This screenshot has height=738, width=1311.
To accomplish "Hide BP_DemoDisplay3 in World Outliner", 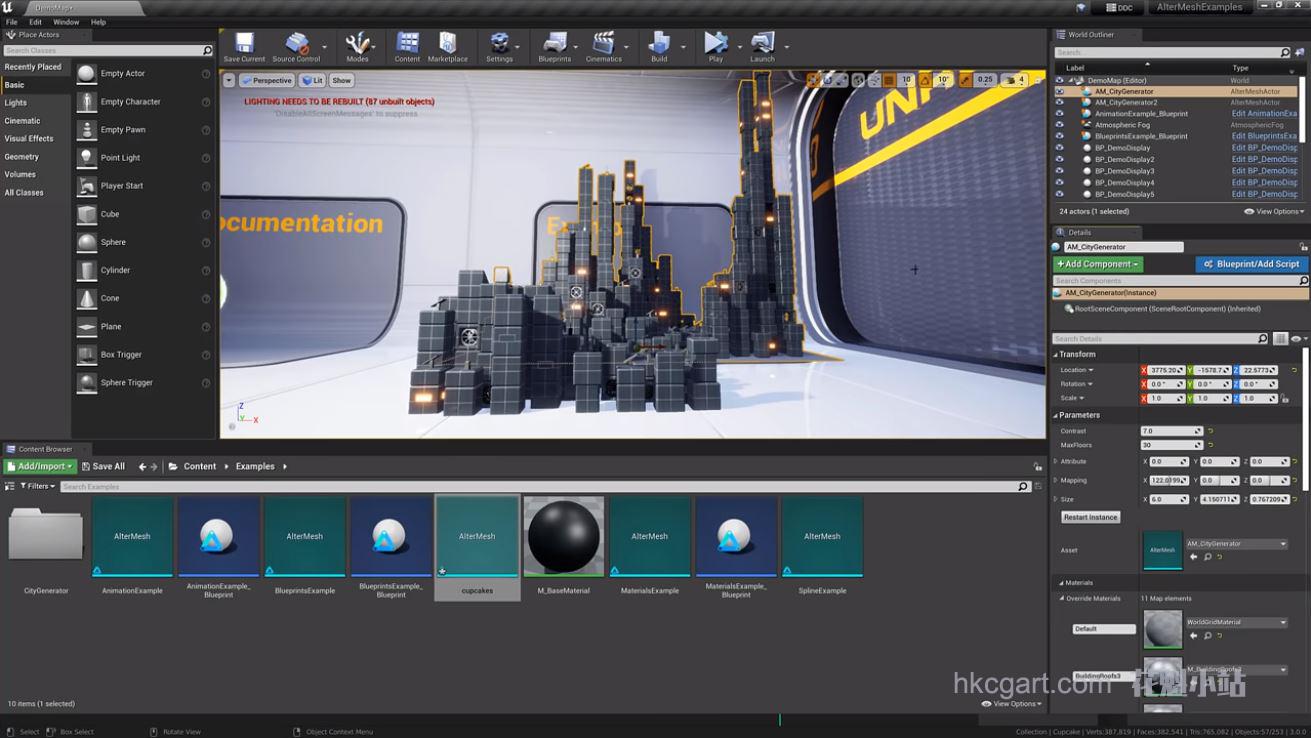I will coord(1059,171).
